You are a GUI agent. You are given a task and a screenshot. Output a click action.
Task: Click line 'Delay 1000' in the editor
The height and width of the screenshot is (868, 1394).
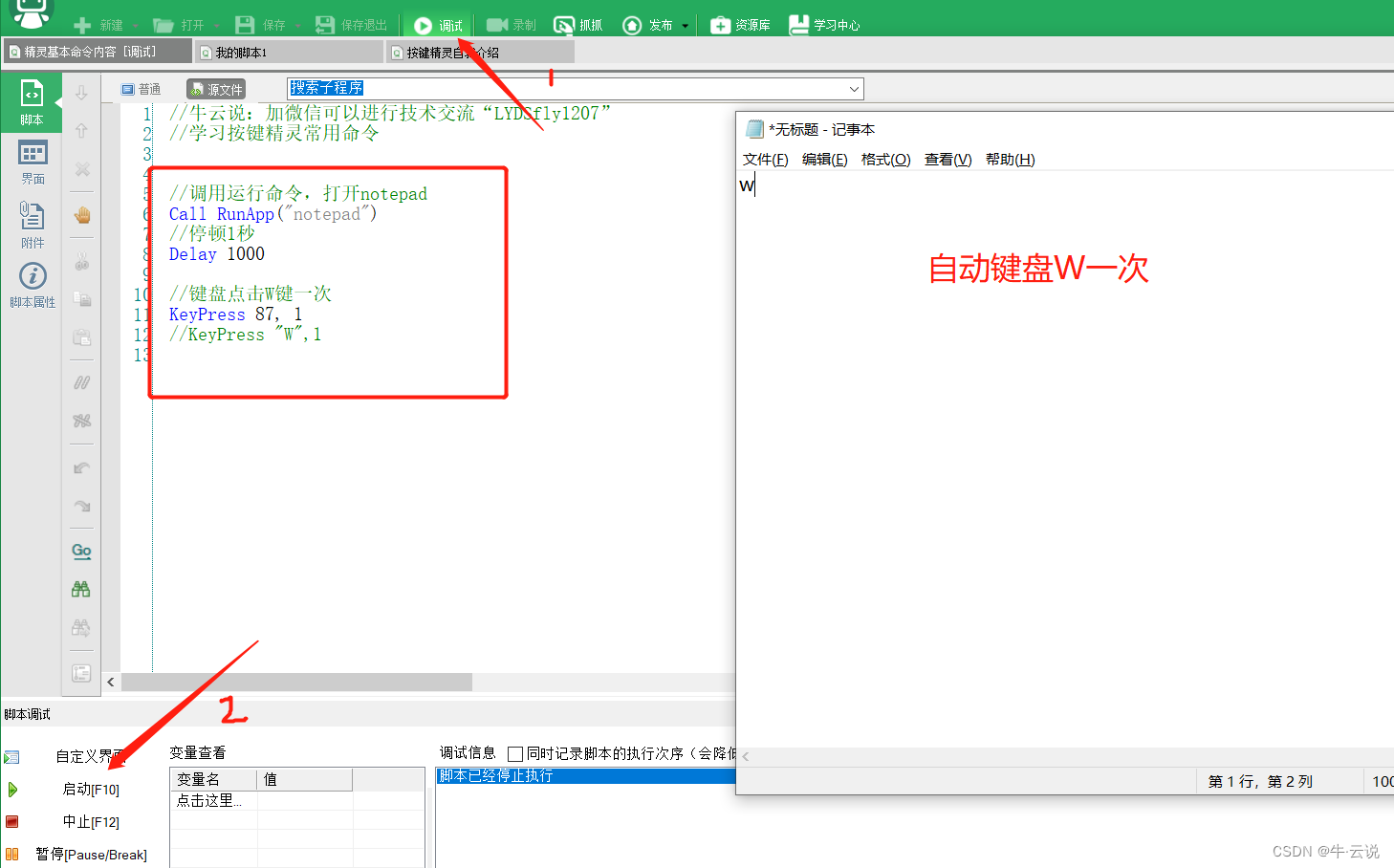[x=217, y=253]
